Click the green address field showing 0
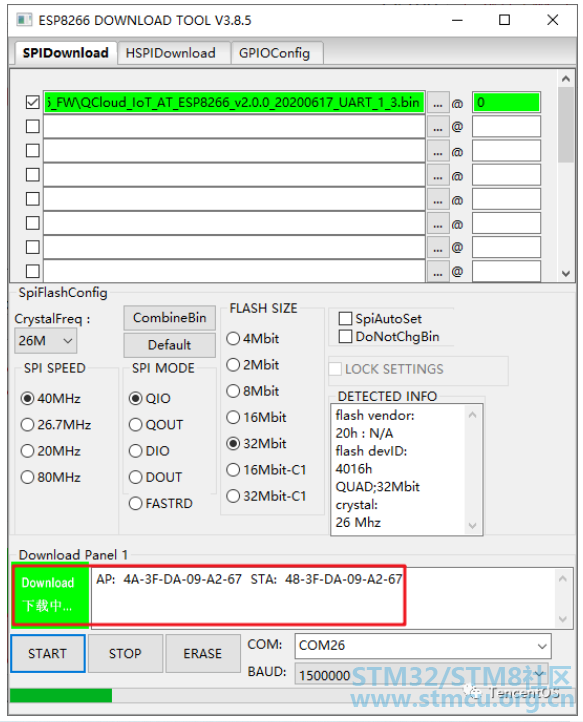The image size is (583, 722). coord(506,102)
